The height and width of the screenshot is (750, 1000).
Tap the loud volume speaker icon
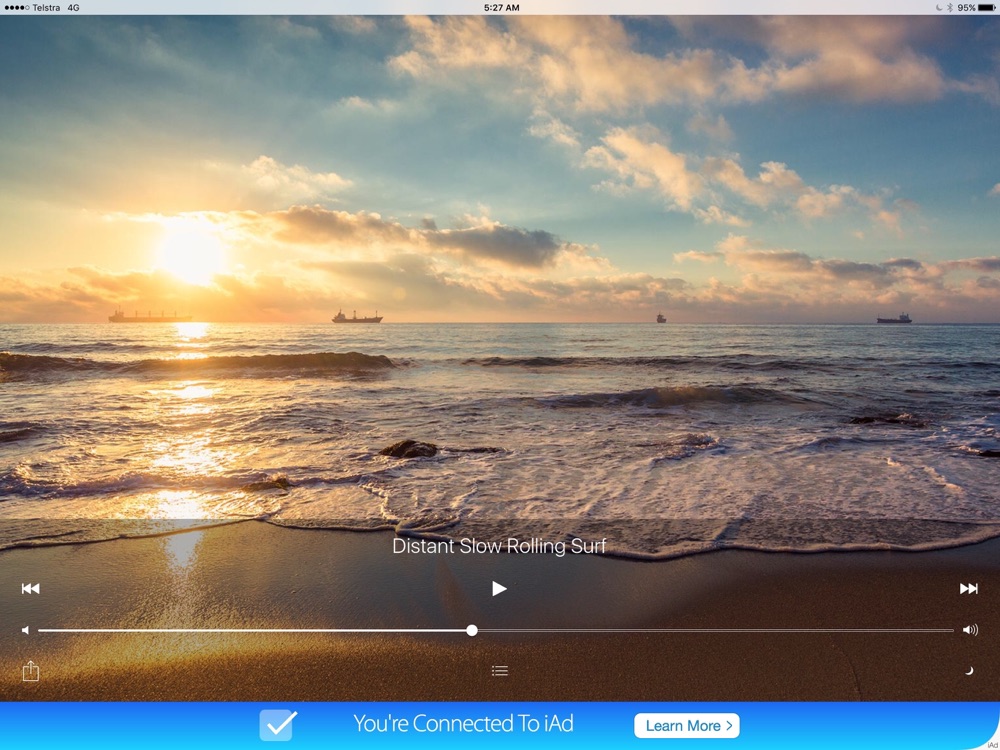(x=970, y=630)
